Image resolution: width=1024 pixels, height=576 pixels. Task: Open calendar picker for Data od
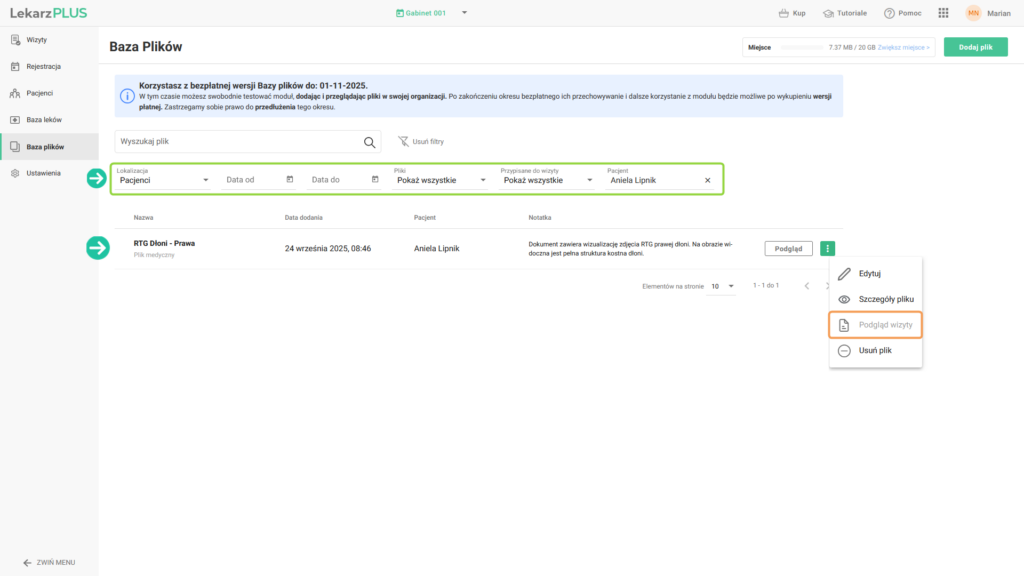(290, 180)
